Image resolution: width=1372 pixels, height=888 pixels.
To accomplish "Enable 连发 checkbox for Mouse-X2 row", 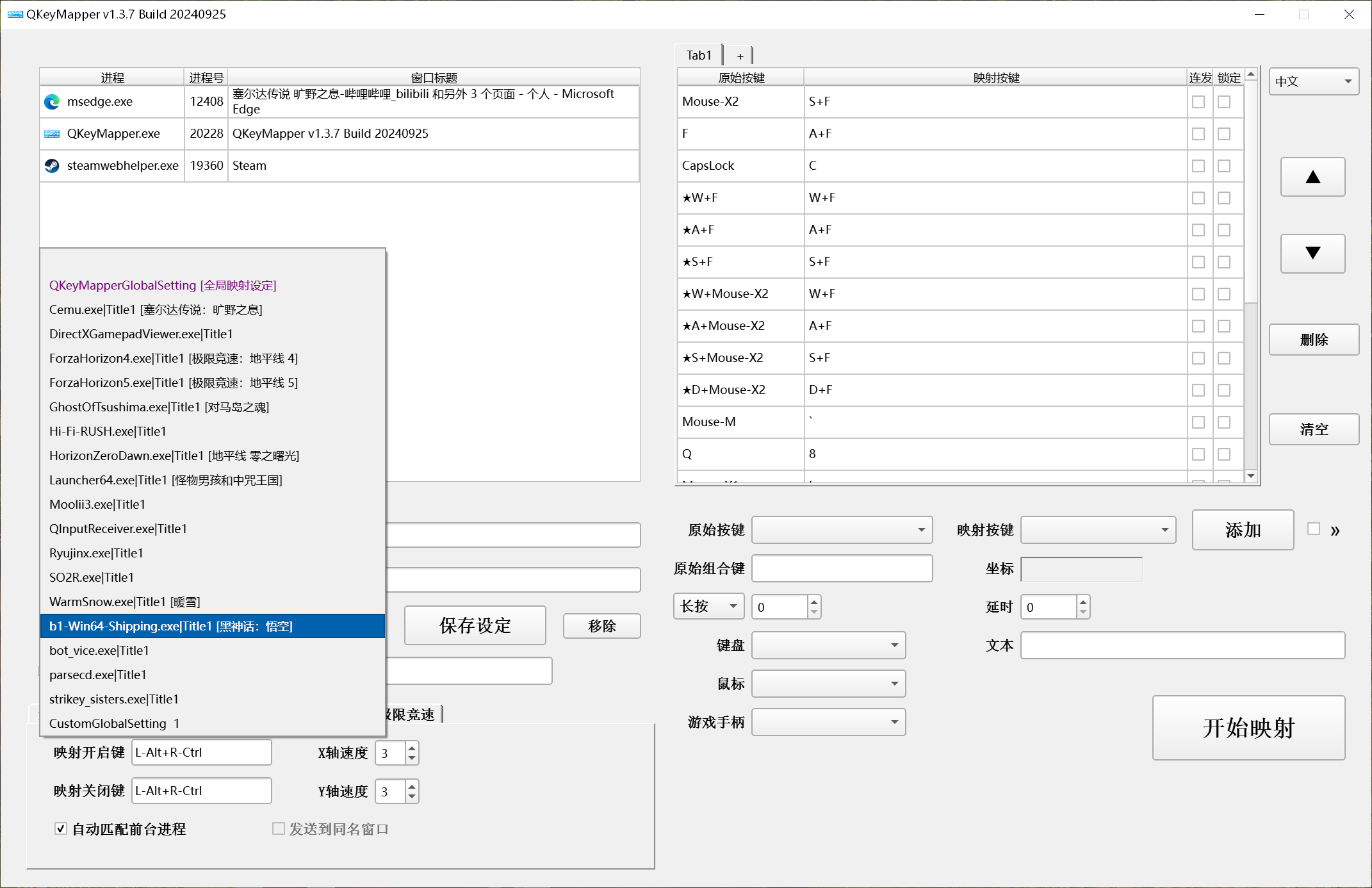I will click(1198, 102).
